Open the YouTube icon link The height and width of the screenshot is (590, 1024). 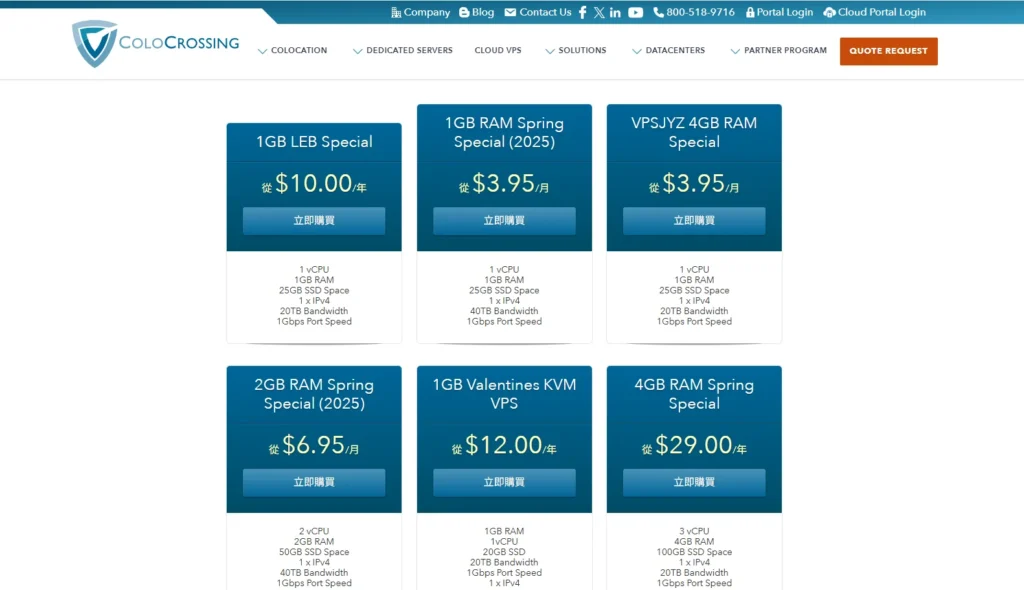click(635, 12)
